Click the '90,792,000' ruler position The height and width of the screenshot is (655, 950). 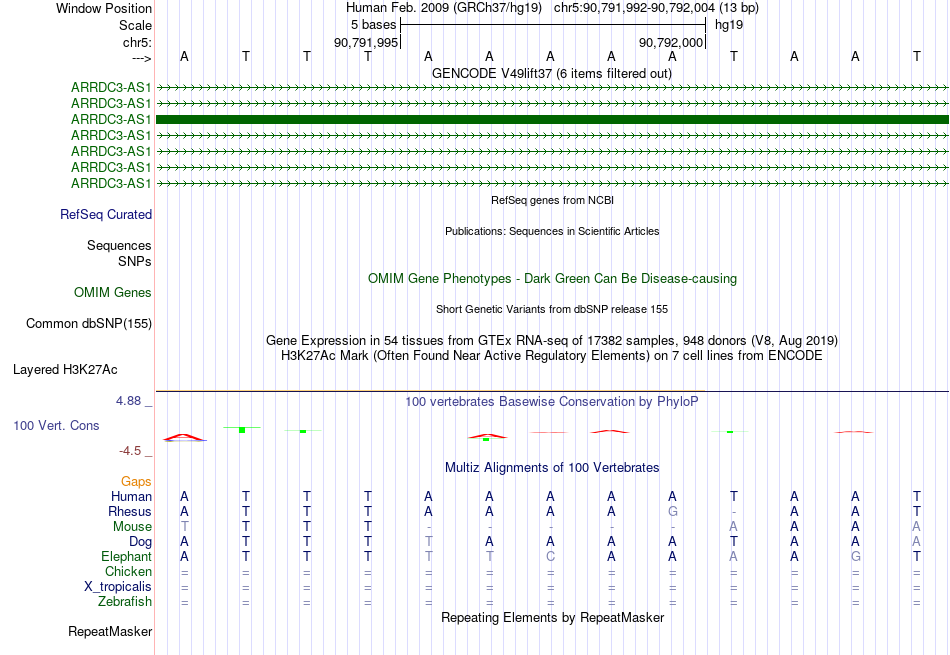tap(671, 42)
